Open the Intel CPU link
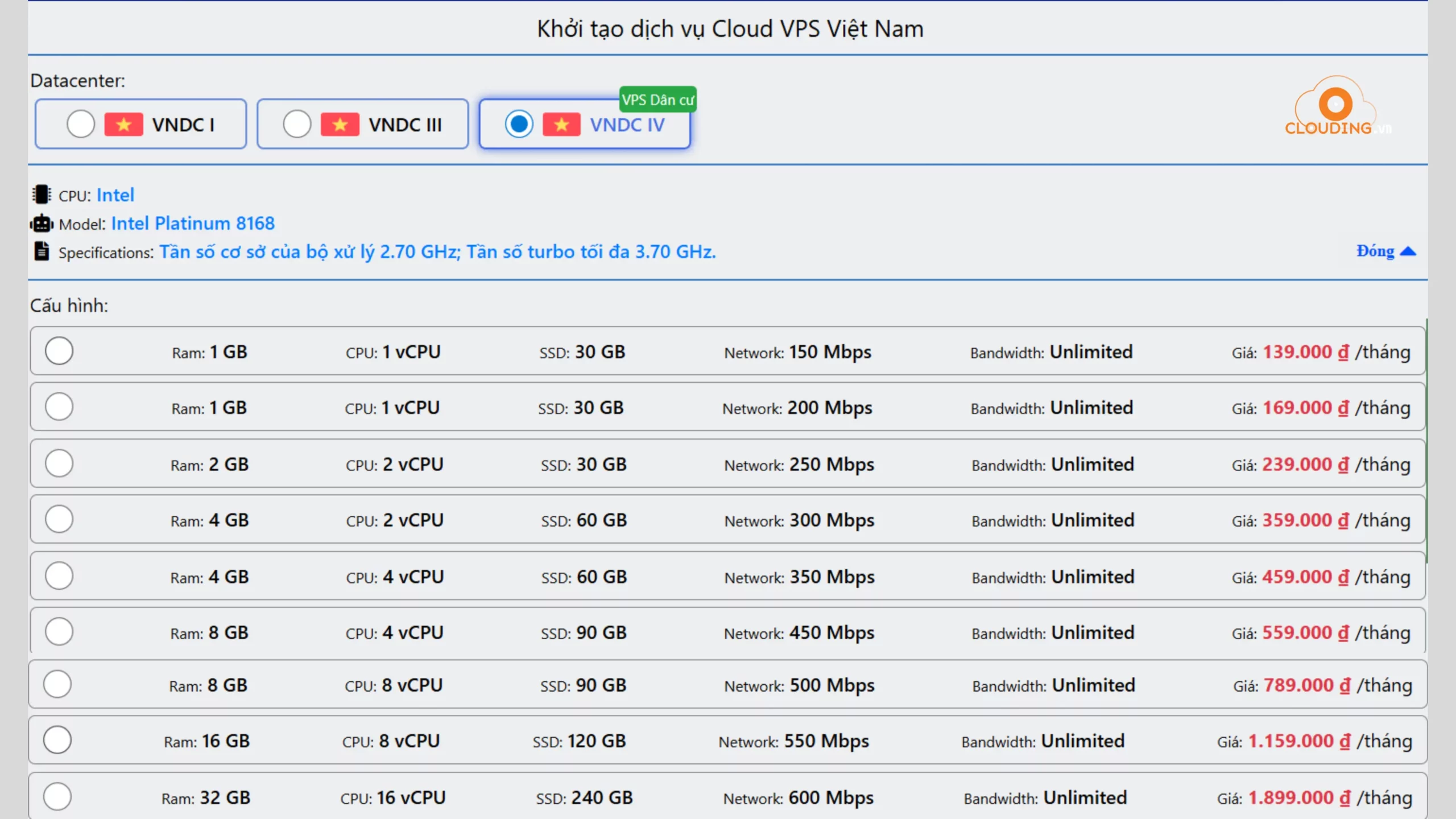Screen dimensions: 1456x819 tap(115, 195)
